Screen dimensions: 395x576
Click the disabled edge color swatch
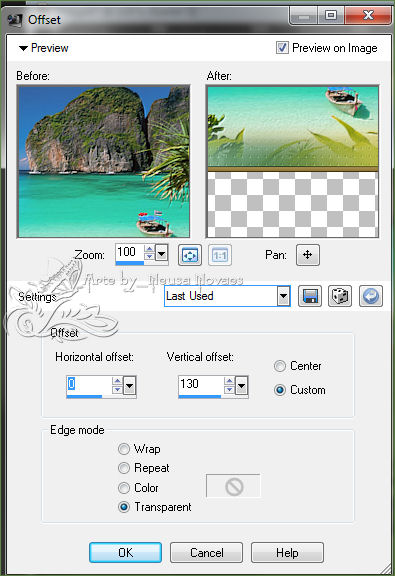[234, 486]
